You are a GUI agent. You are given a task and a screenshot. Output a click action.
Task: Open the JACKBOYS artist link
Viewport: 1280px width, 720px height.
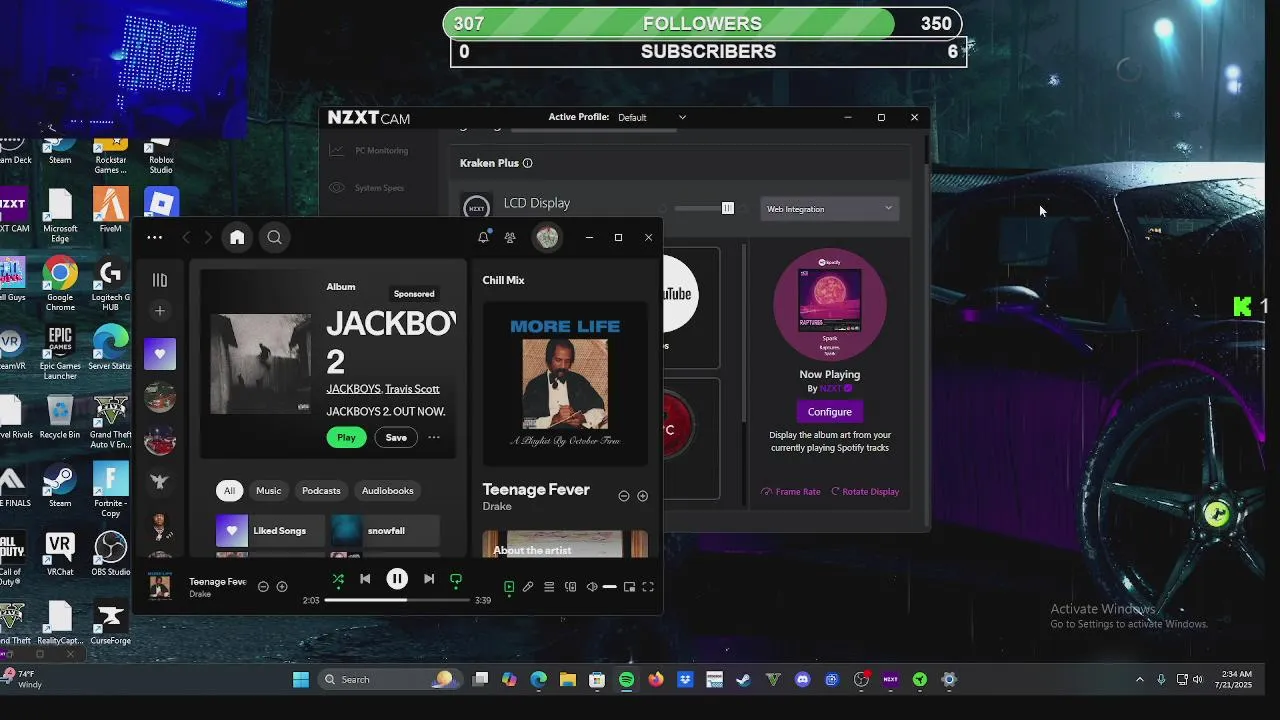click(x=353, y=389)
